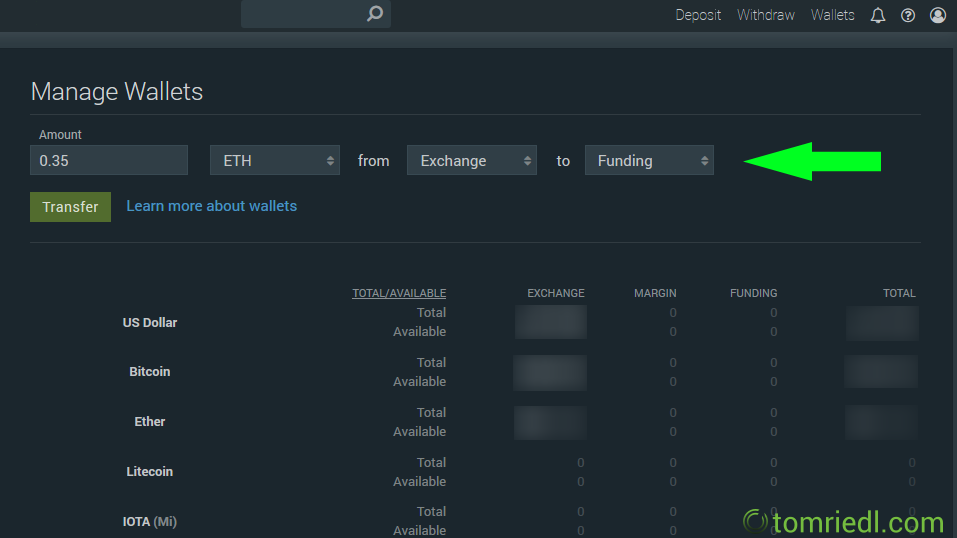
Task: Click the TOTAL column header
Action: pos(899,293)
